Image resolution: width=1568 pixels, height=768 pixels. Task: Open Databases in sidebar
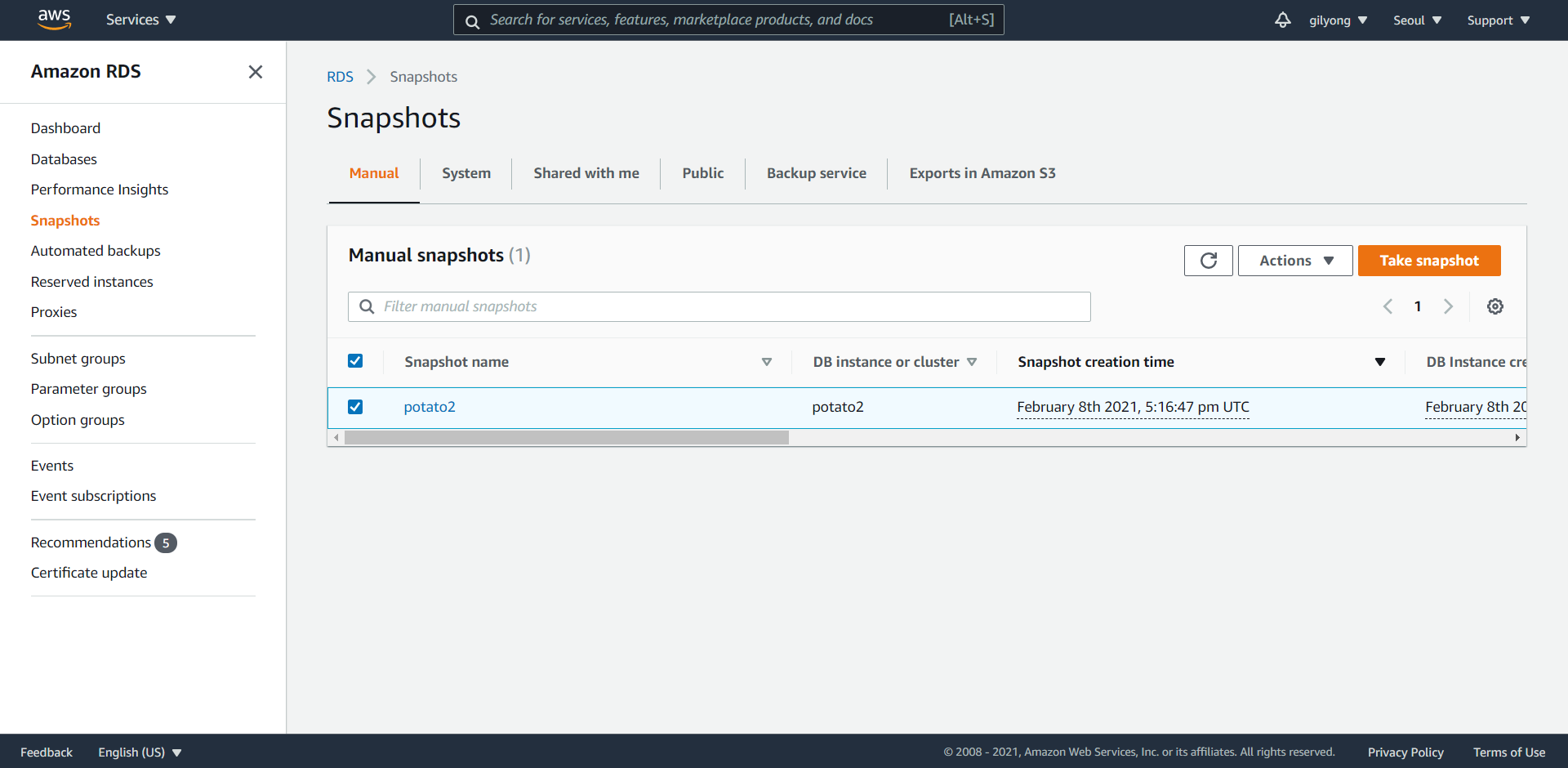64,159
